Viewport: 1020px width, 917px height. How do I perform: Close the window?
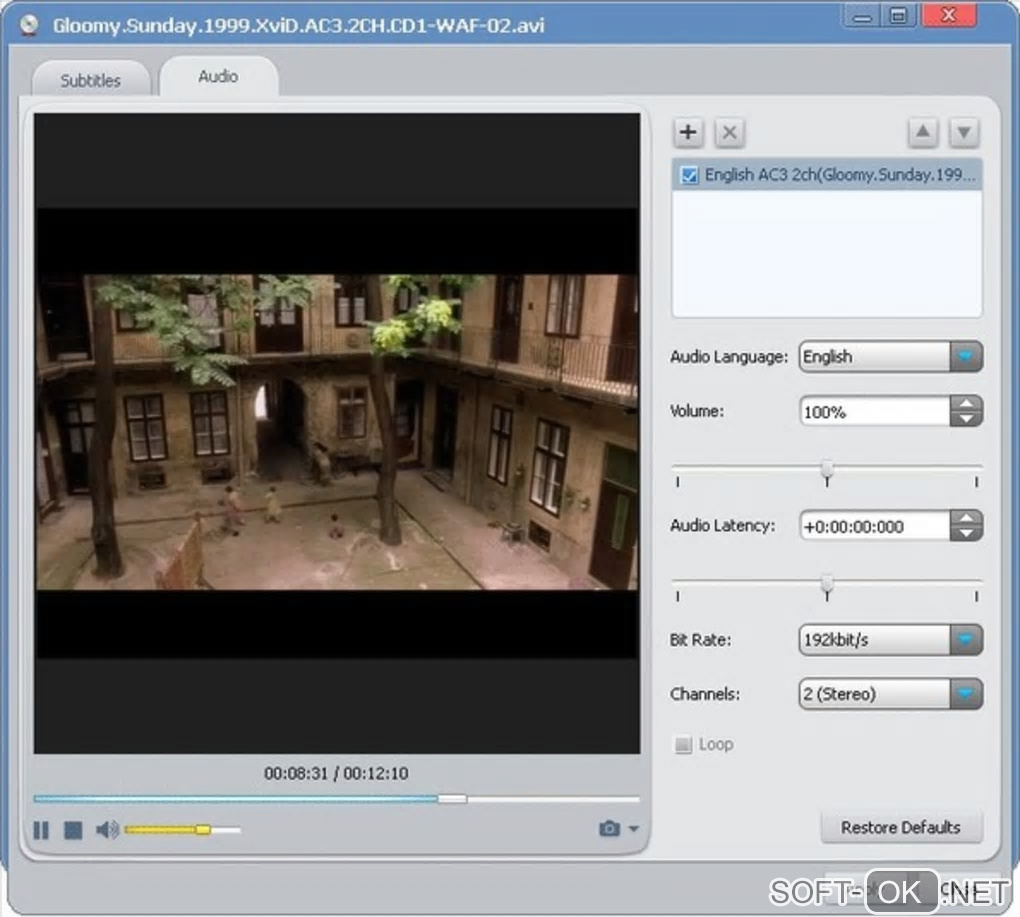(x=948, y=16)
